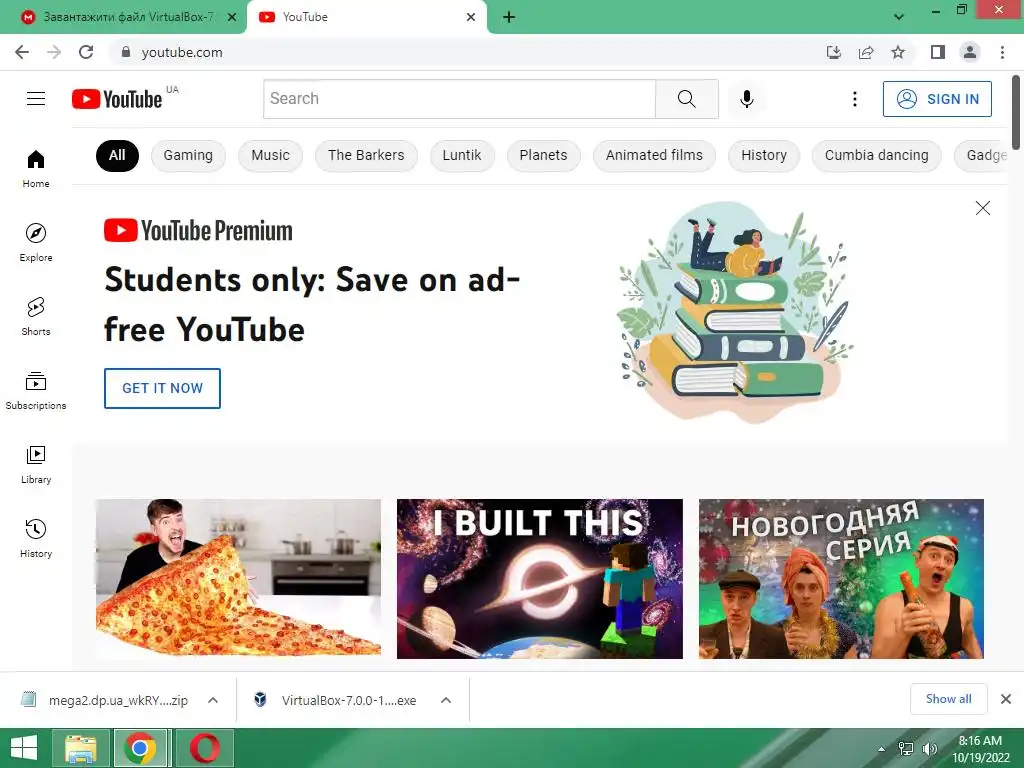
Task: Select the Cumbia dancing chip
Action: (876, 155)
